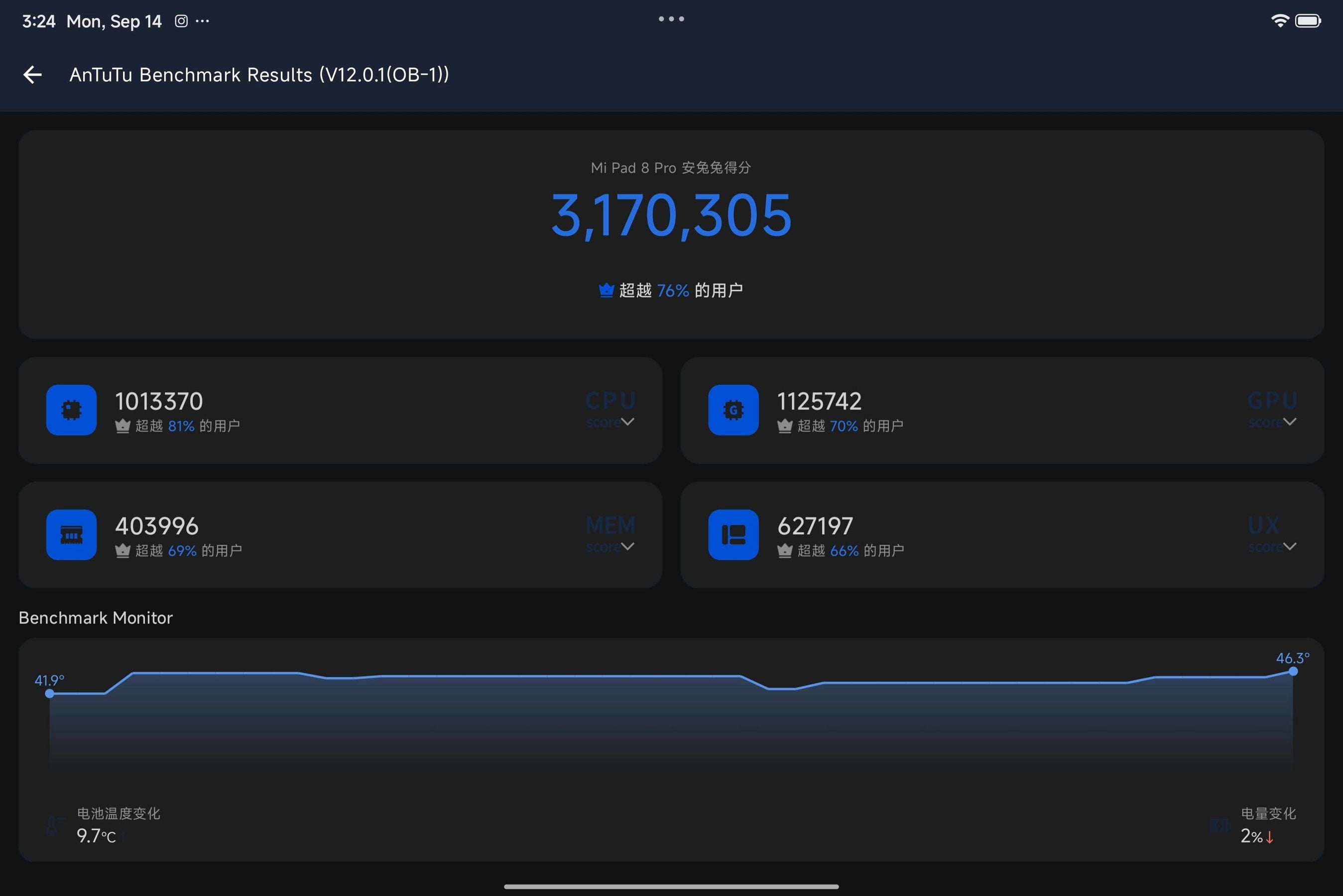Tap the battery status icon
Screen dimensions: 1343x896
coord(1308,21)
